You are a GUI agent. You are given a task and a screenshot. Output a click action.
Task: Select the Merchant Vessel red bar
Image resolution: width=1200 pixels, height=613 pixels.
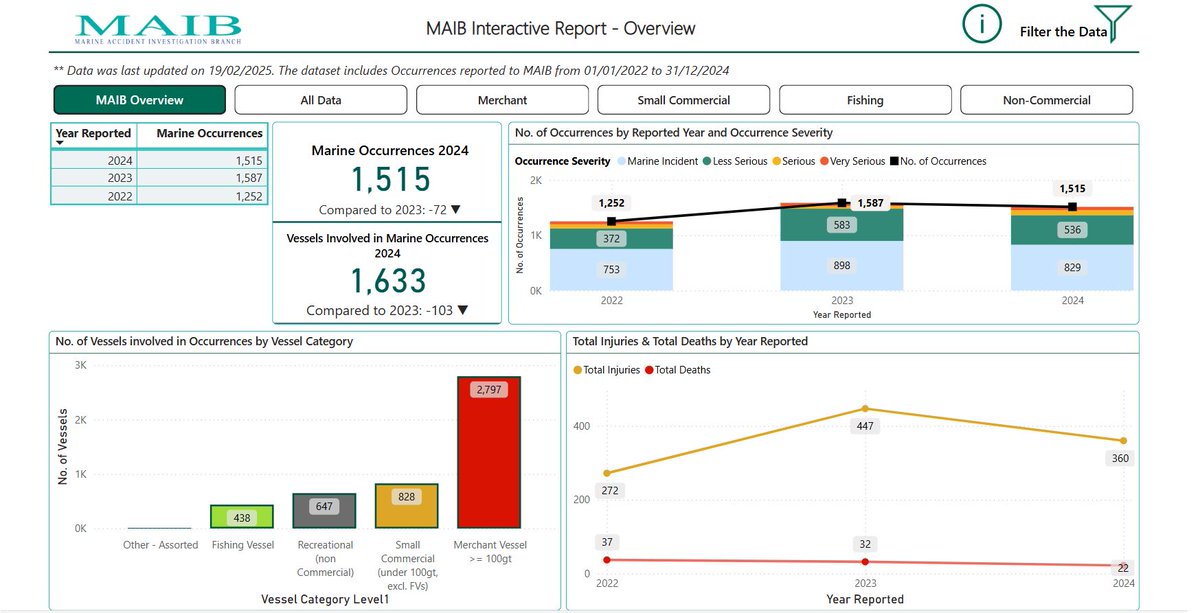489,452
